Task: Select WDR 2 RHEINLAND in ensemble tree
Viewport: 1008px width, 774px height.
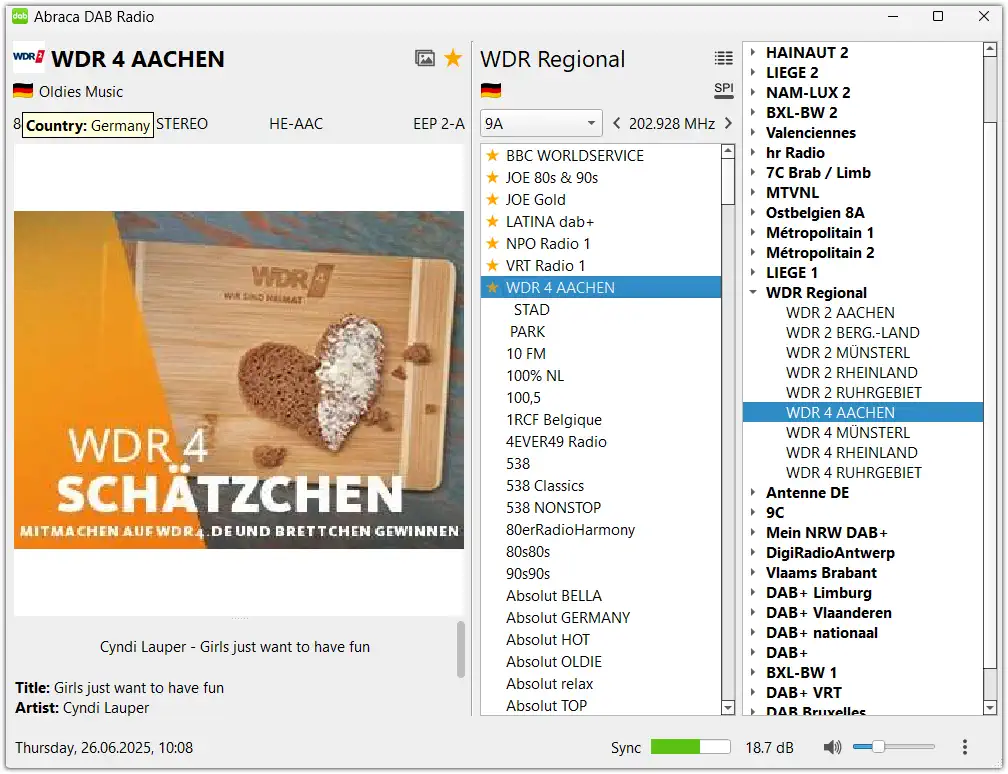Action: (851, 372)
